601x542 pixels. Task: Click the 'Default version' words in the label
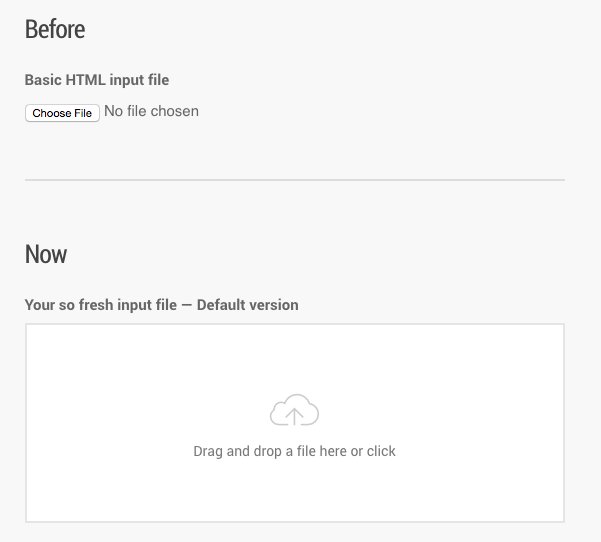248,305
